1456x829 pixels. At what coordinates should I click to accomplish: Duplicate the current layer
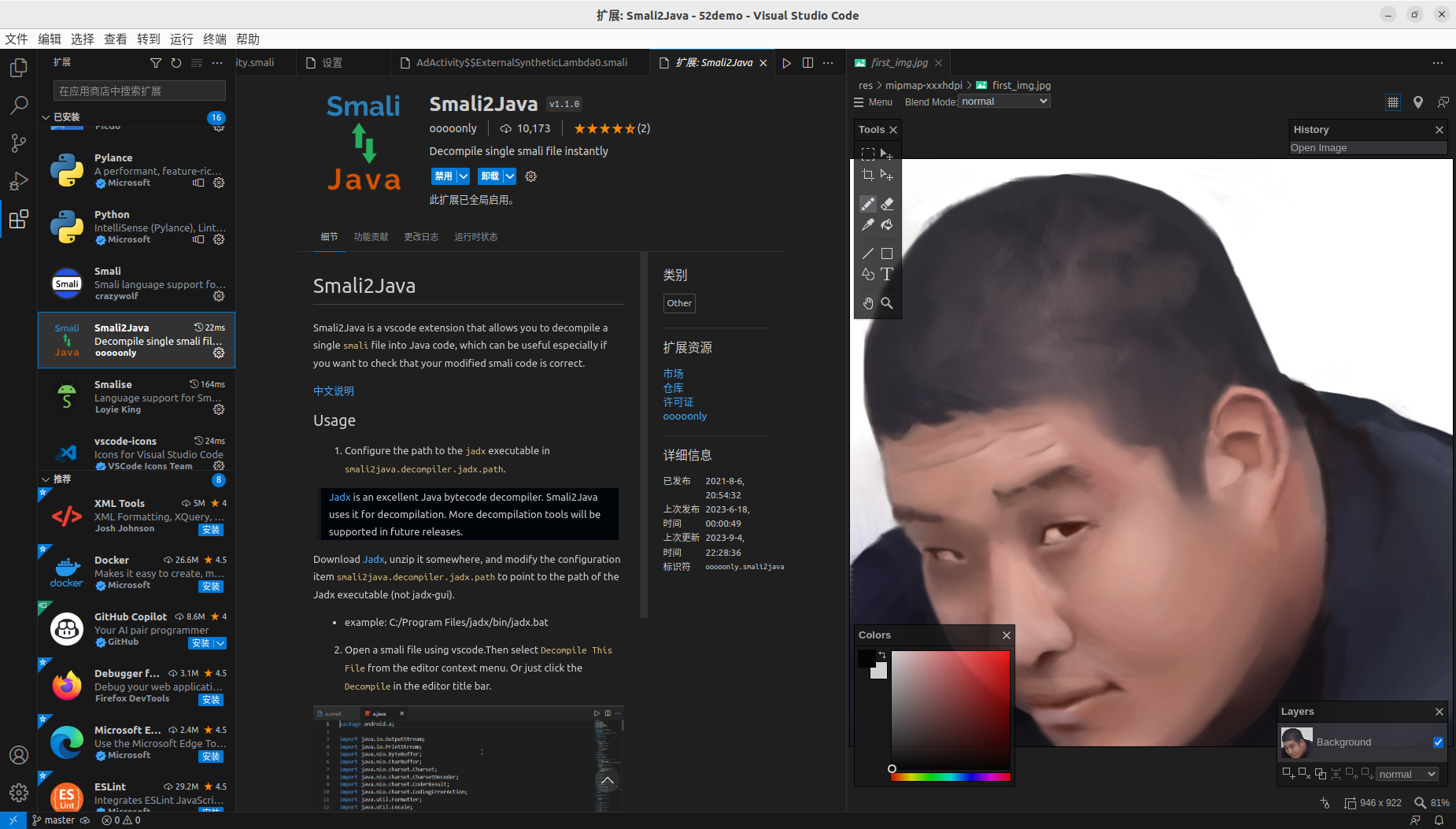(1321, 773)
